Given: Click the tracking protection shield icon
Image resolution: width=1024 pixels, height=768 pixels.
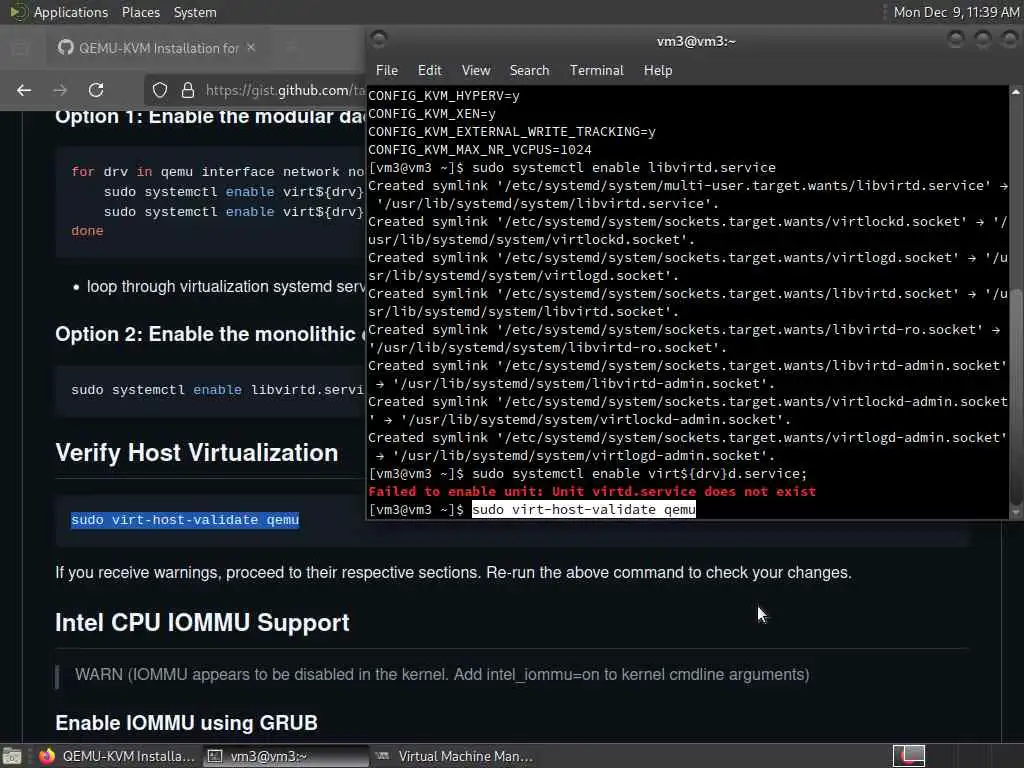Looking at the screenshot, I should (x=160, y=90).
